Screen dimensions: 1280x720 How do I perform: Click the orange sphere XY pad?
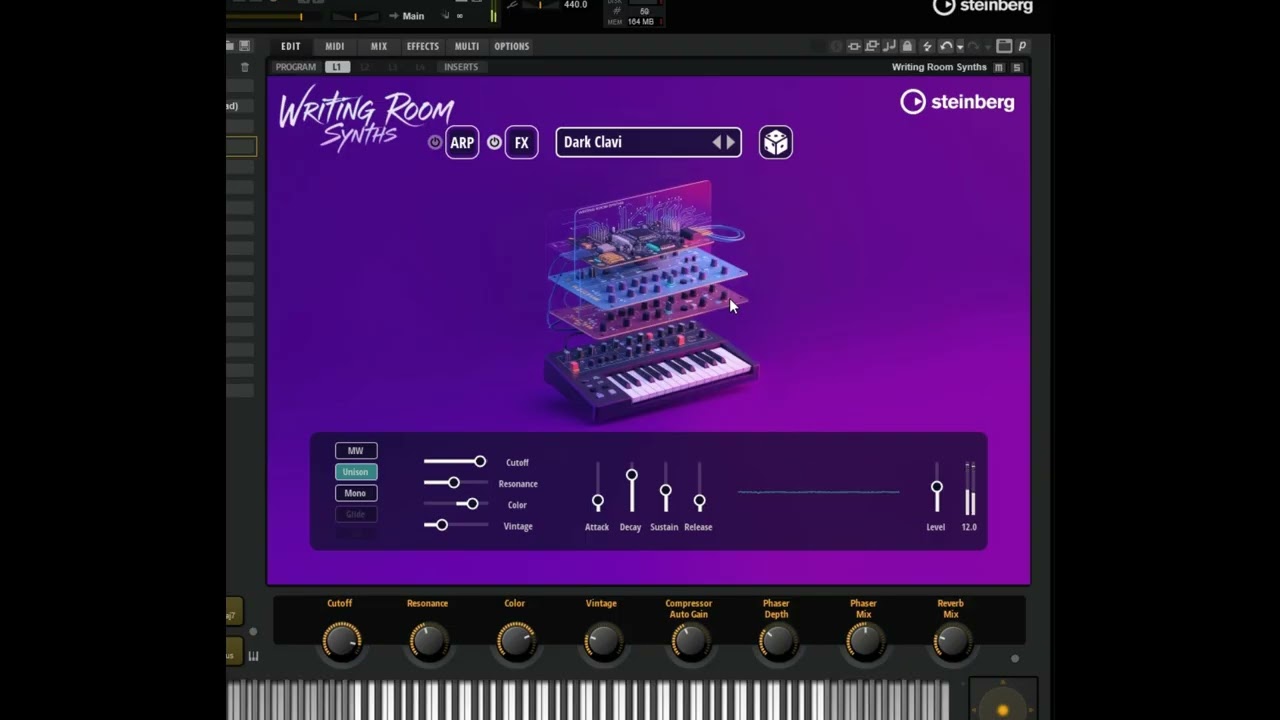pos(1003,710)
